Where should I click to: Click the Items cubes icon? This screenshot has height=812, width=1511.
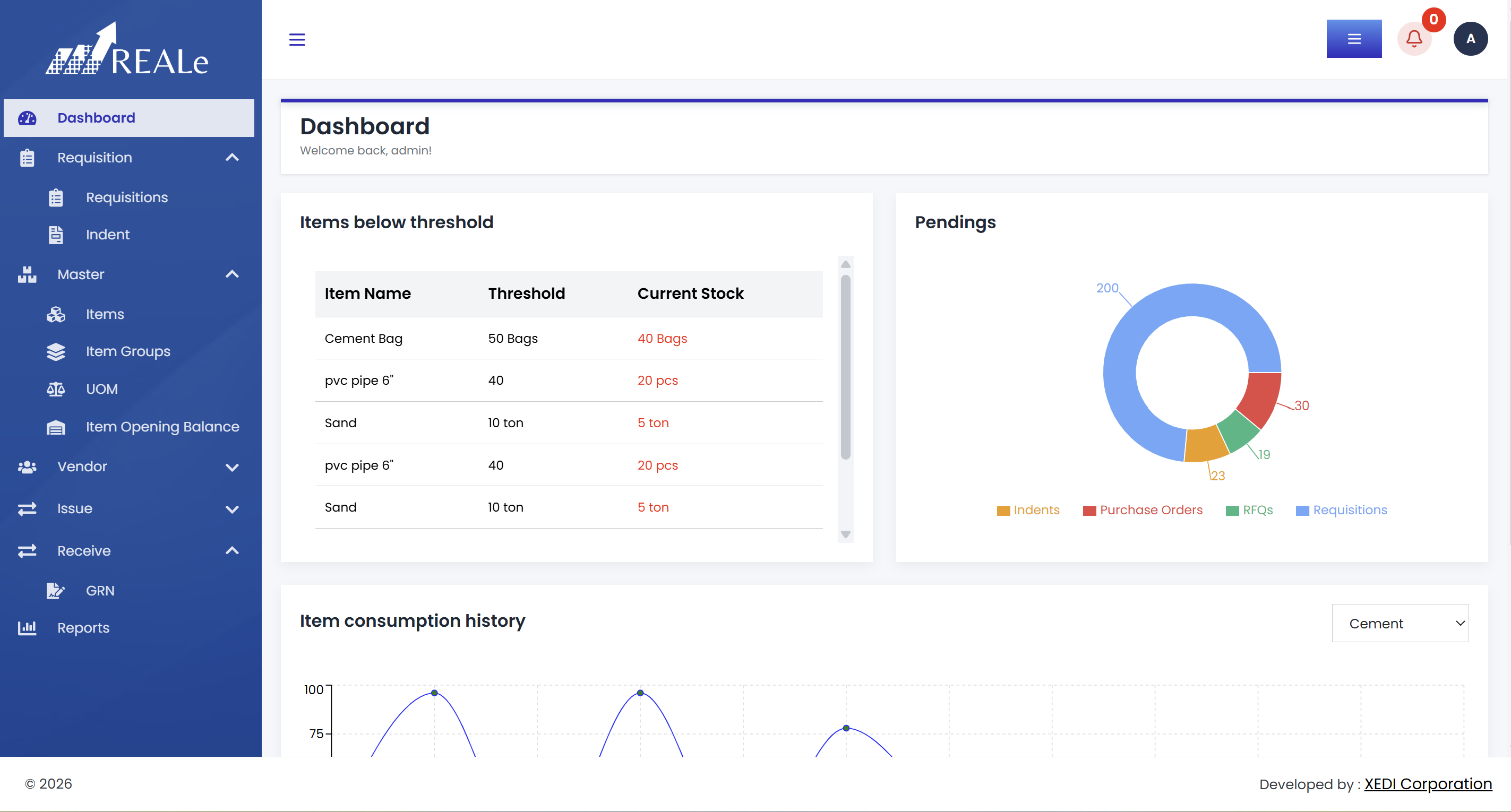(x=56, y=314)
